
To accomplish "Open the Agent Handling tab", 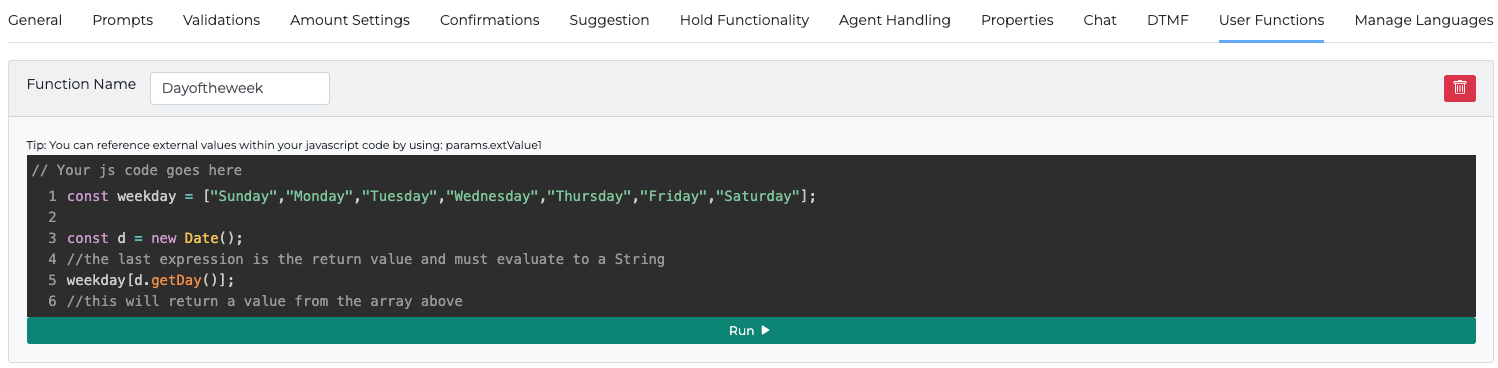I will tap(895, 20).
